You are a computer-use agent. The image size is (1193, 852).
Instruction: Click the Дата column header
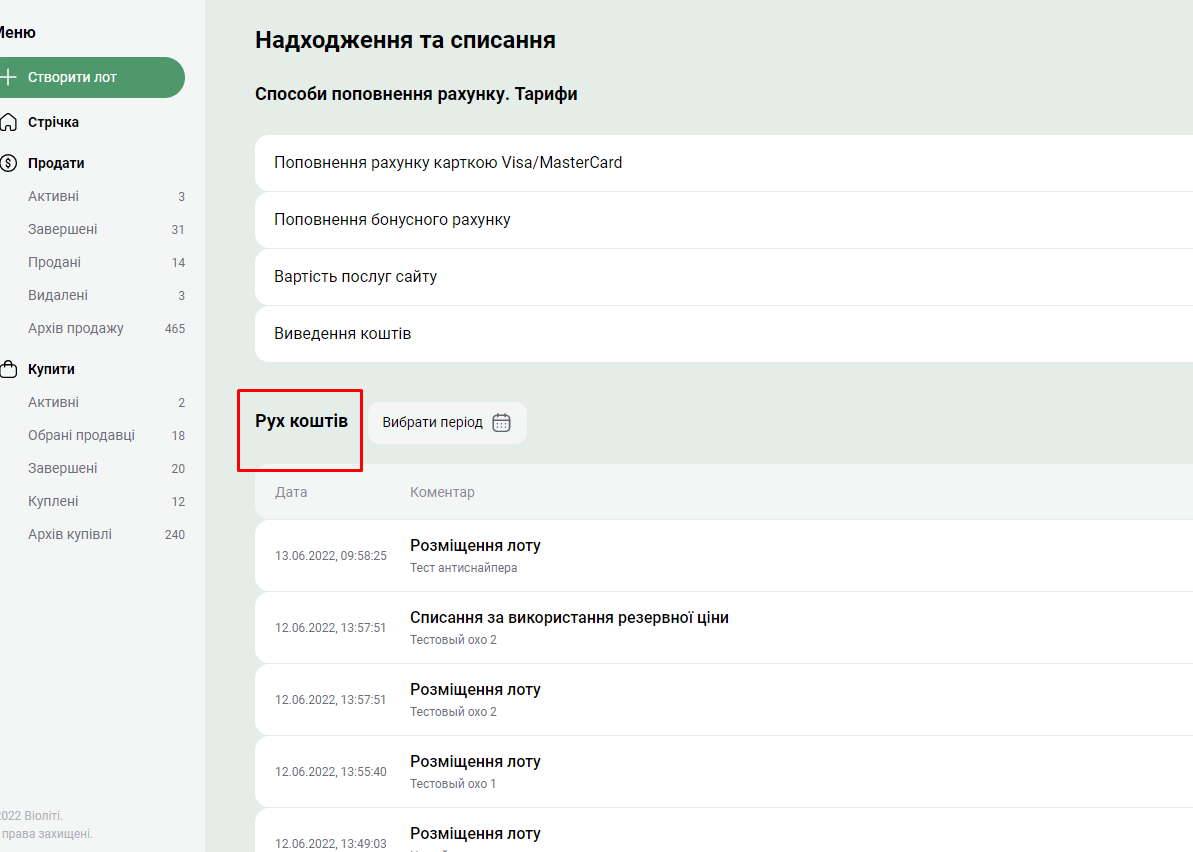291,492
